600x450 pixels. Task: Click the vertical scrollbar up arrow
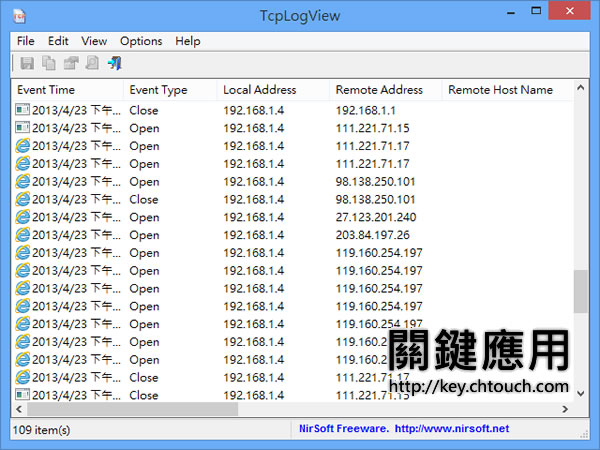[580, 89]
